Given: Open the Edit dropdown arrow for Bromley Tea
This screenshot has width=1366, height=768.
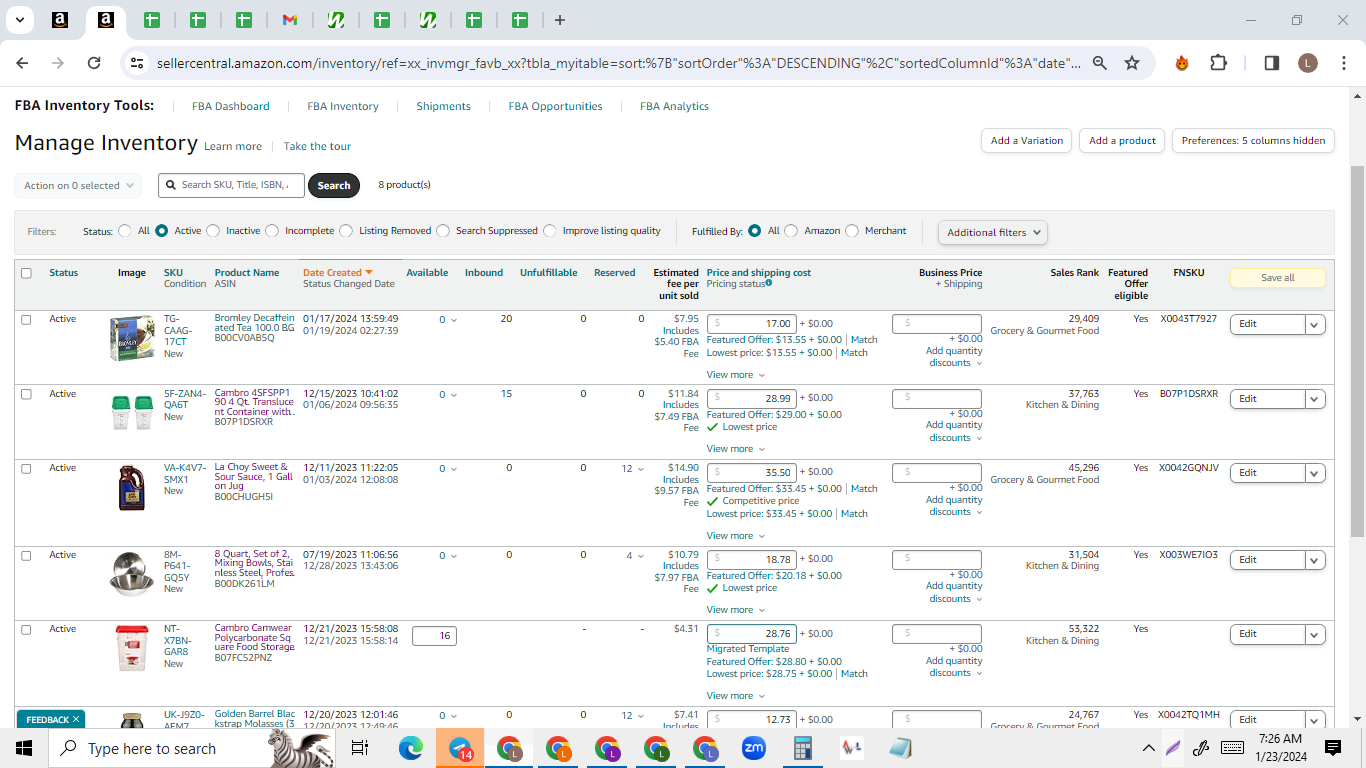Looking at the screenshot, I should pyautogui.click(x=1315, y=324).
